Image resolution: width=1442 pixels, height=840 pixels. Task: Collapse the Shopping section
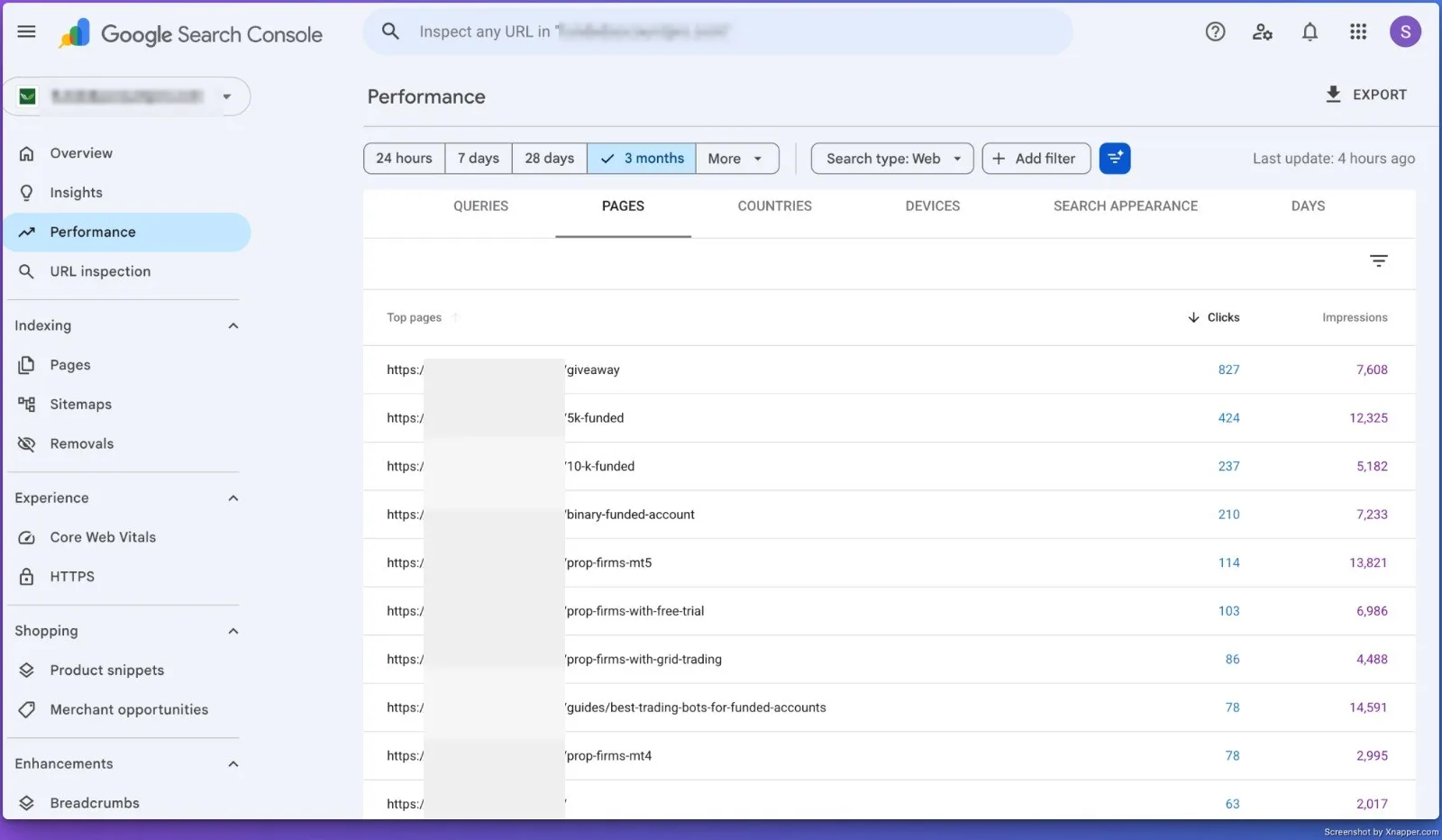click(x=233, y=632)
